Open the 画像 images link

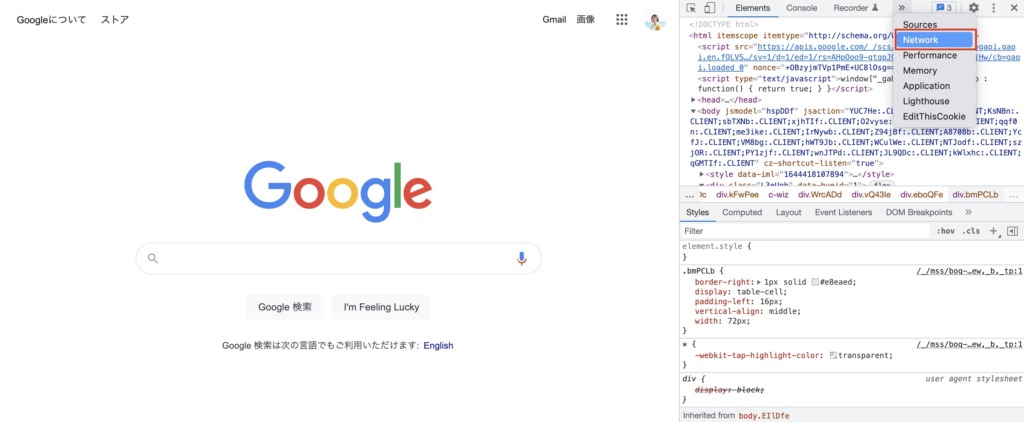[x=586, y=20]
